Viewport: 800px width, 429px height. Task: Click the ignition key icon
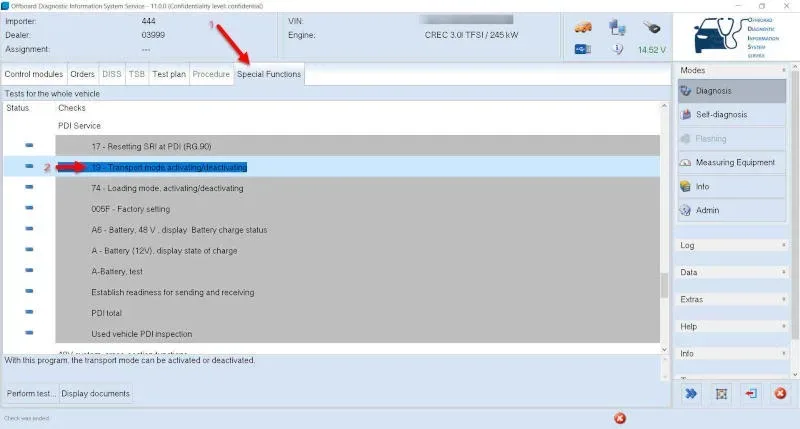[x=652, y=28]
